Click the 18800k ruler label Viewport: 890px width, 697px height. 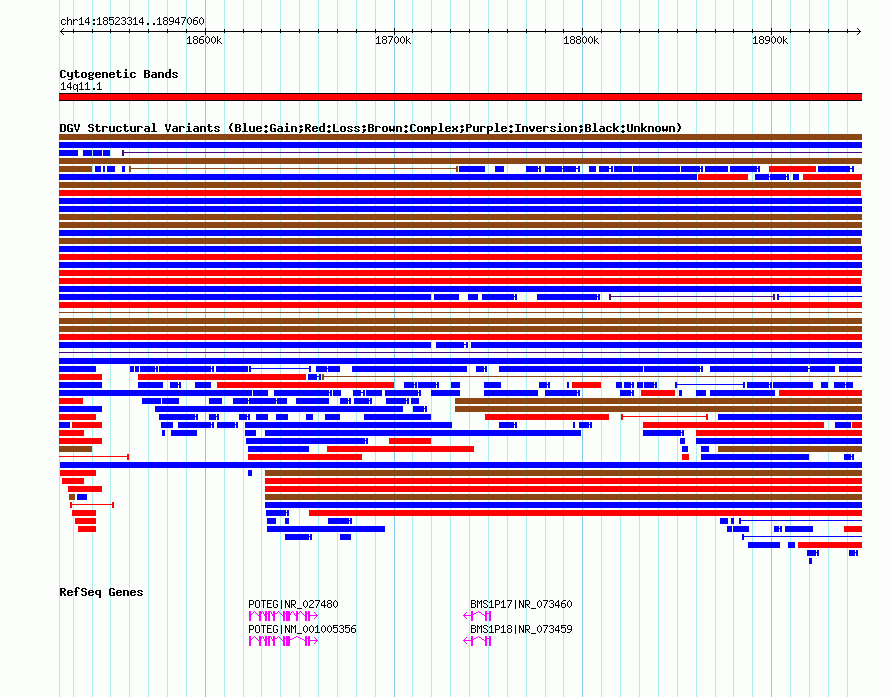pos(581,40)
